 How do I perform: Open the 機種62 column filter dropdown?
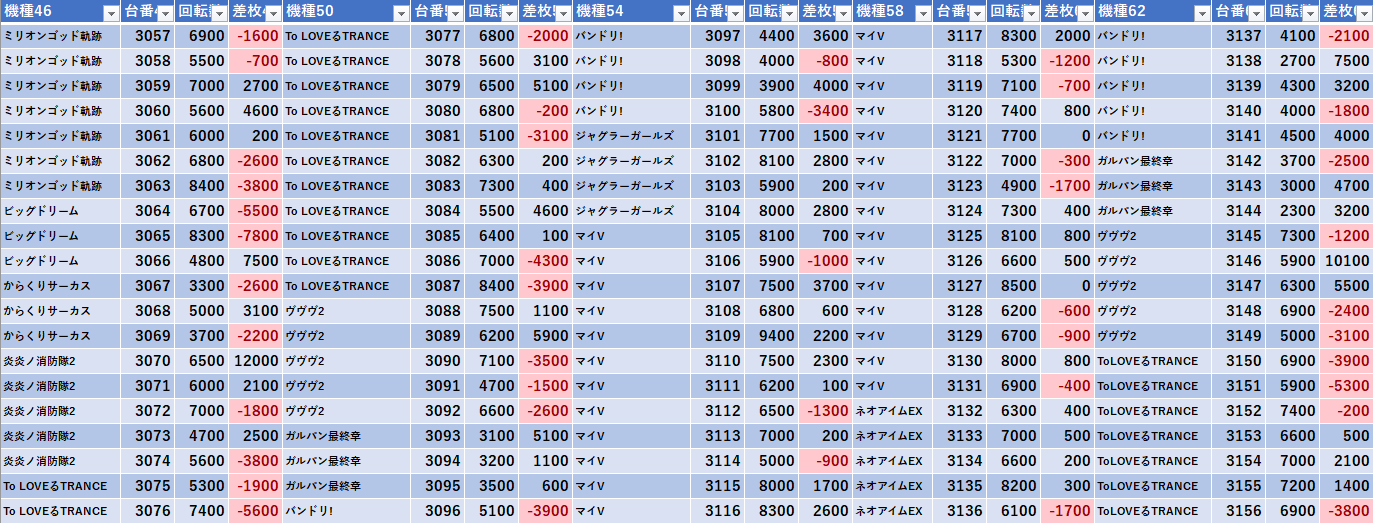tap(1201, 14)
